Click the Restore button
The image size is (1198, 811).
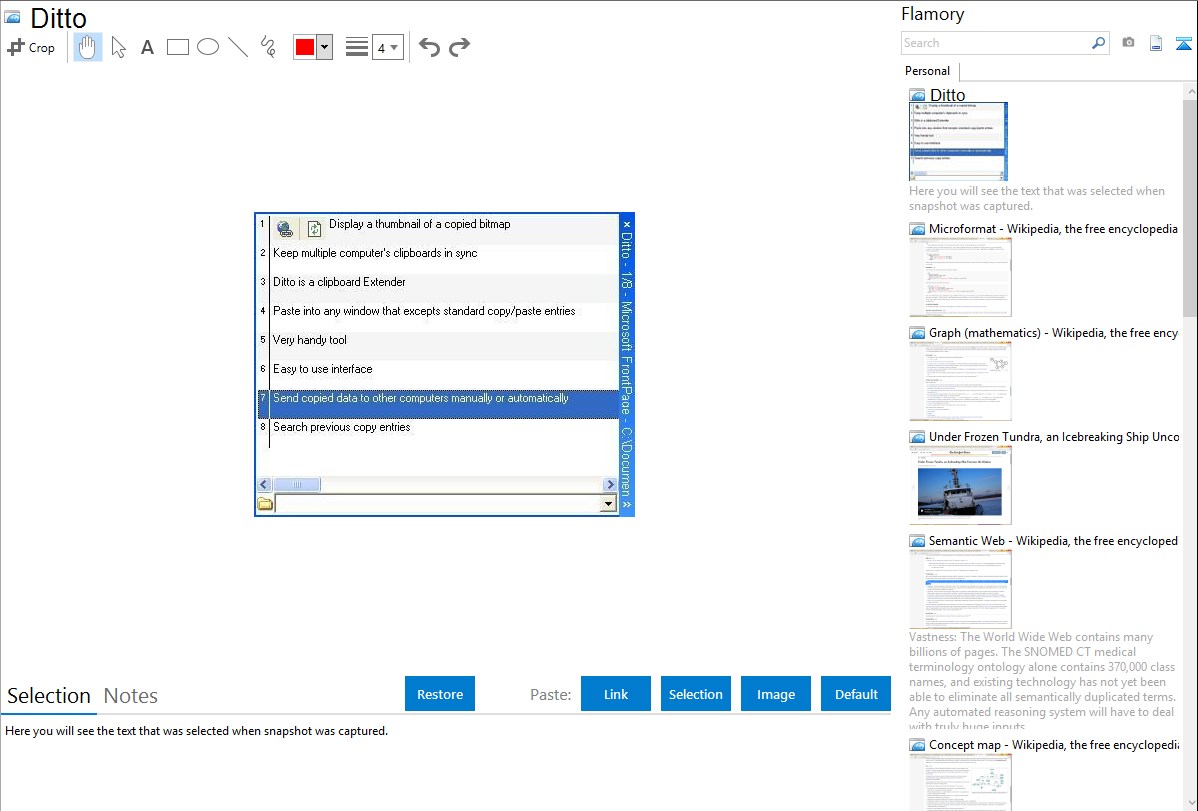click(x=440, y=694)
